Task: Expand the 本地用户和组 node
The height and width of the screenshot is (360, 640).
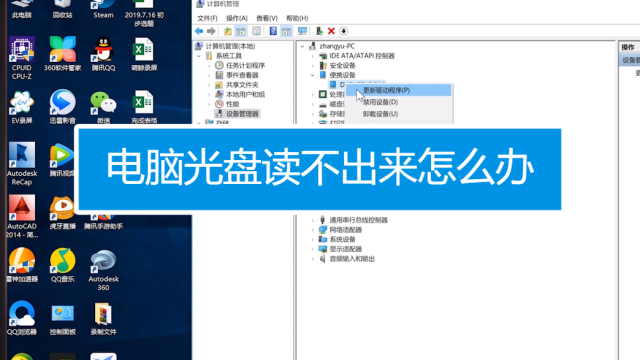Action: [209, 95]
